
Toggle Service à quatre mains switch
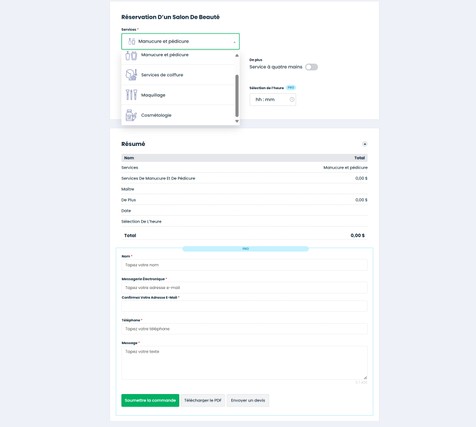pyautogui.click(x=311, y=67)
